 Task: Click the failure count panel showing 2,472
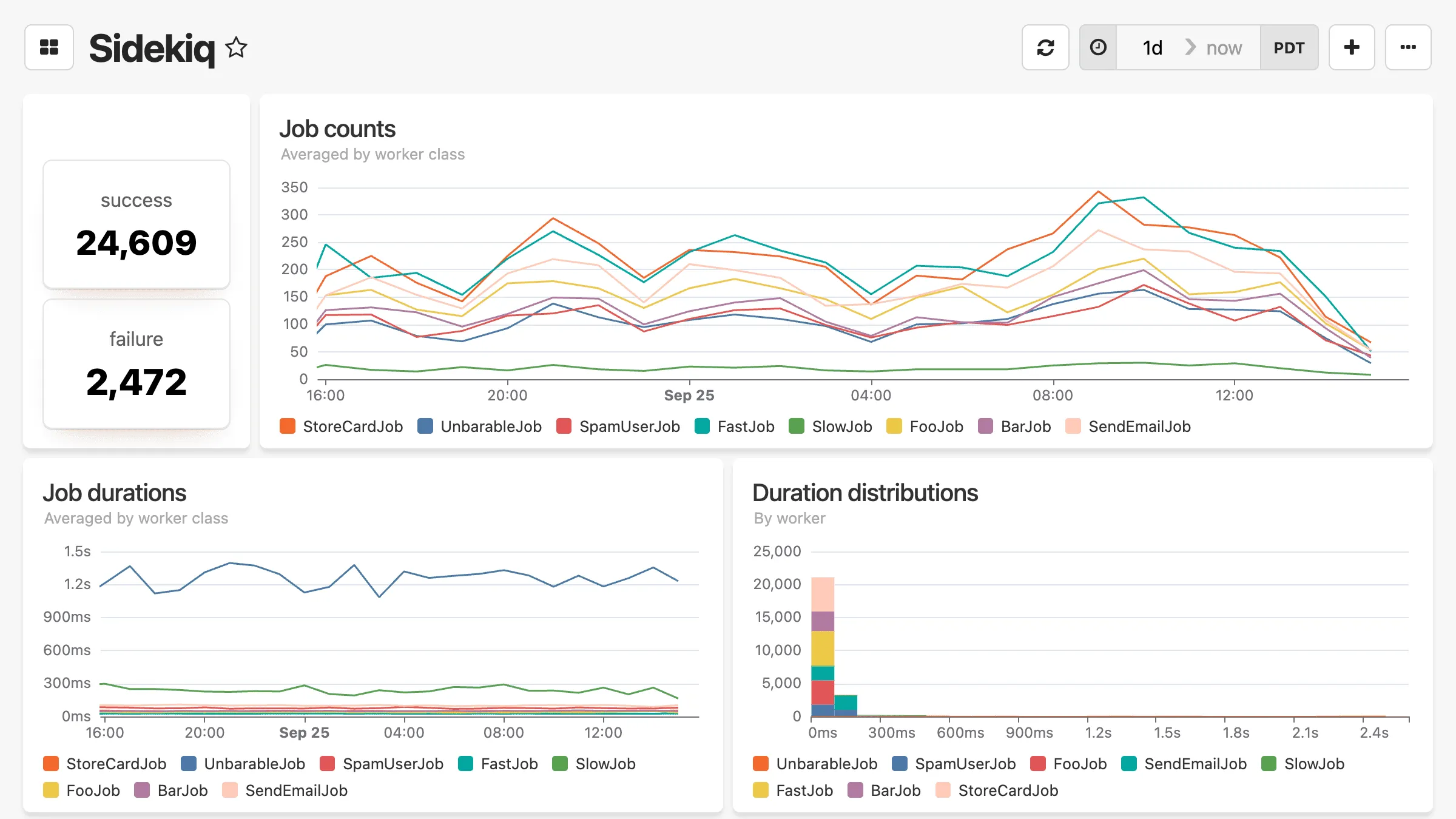pos(136,364)
